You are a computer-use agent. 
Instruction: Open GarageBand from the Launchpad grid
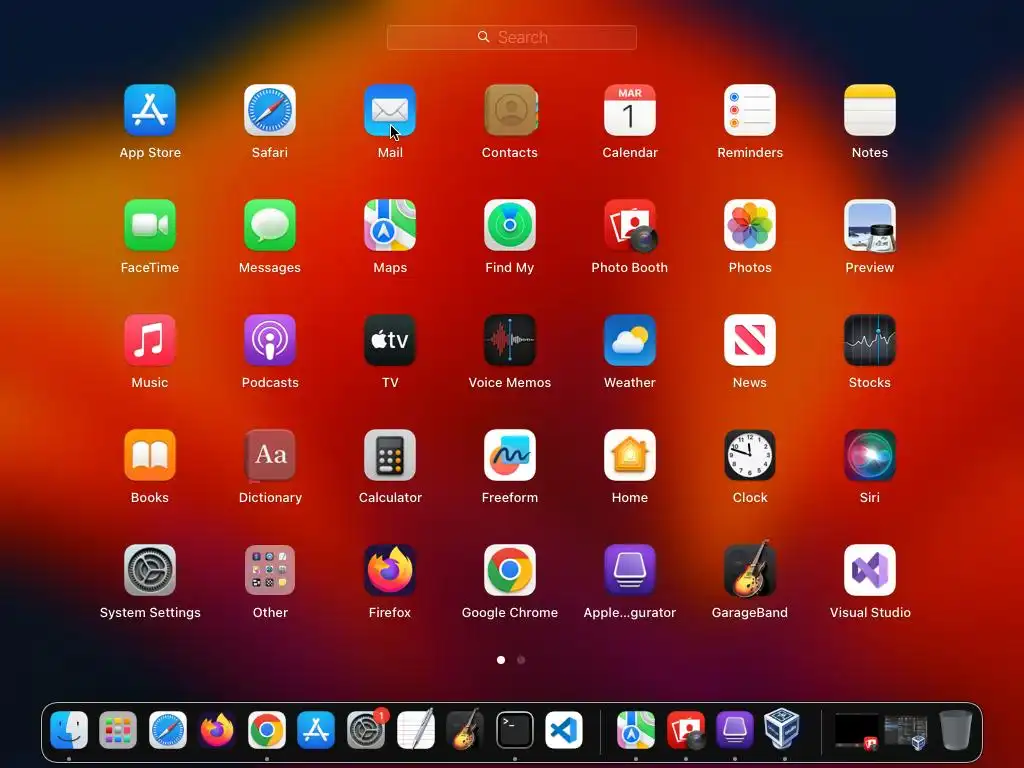(750, 569)
